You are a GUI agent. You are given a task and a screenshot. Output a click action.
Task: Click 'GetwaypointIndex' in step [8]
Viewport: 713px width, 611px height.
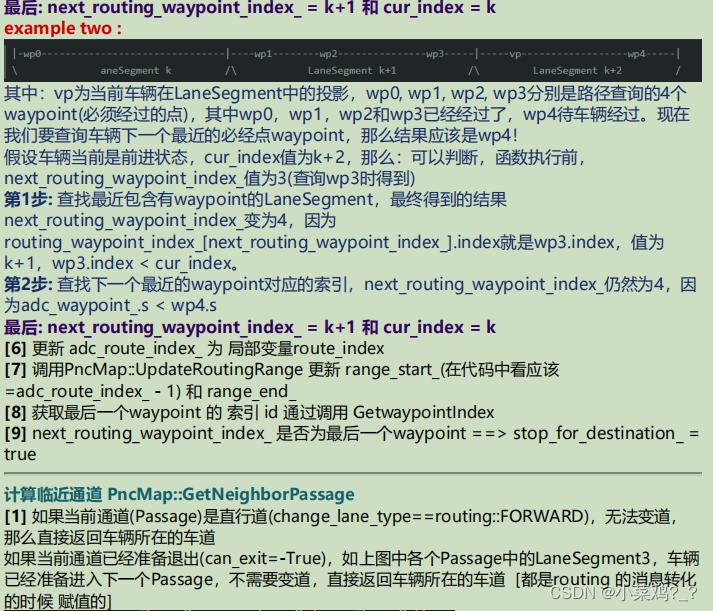423,413
